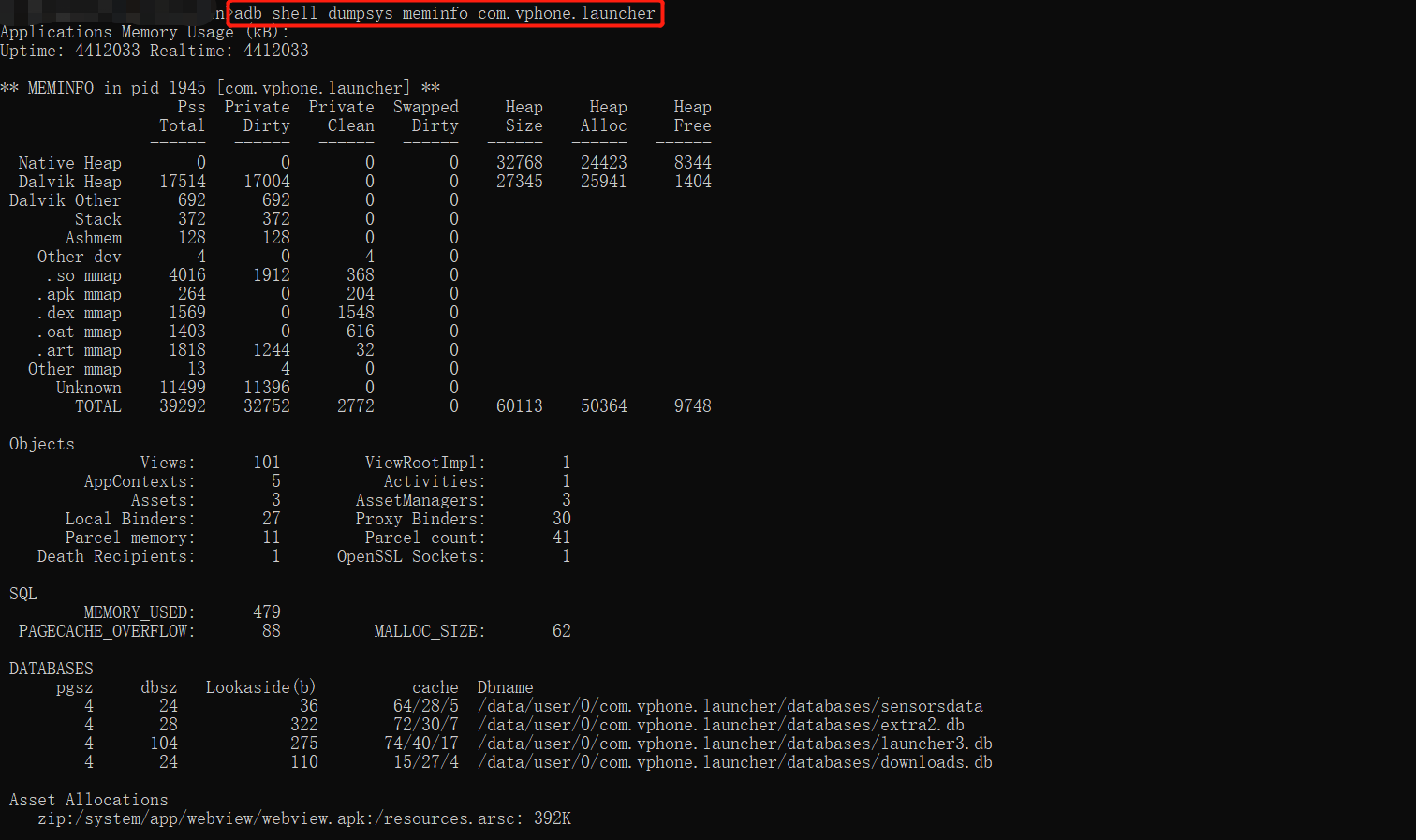Click the 'ViewRootImpl:' label
This screenshot has height=840, width=1416.
(x=426, y=463)
